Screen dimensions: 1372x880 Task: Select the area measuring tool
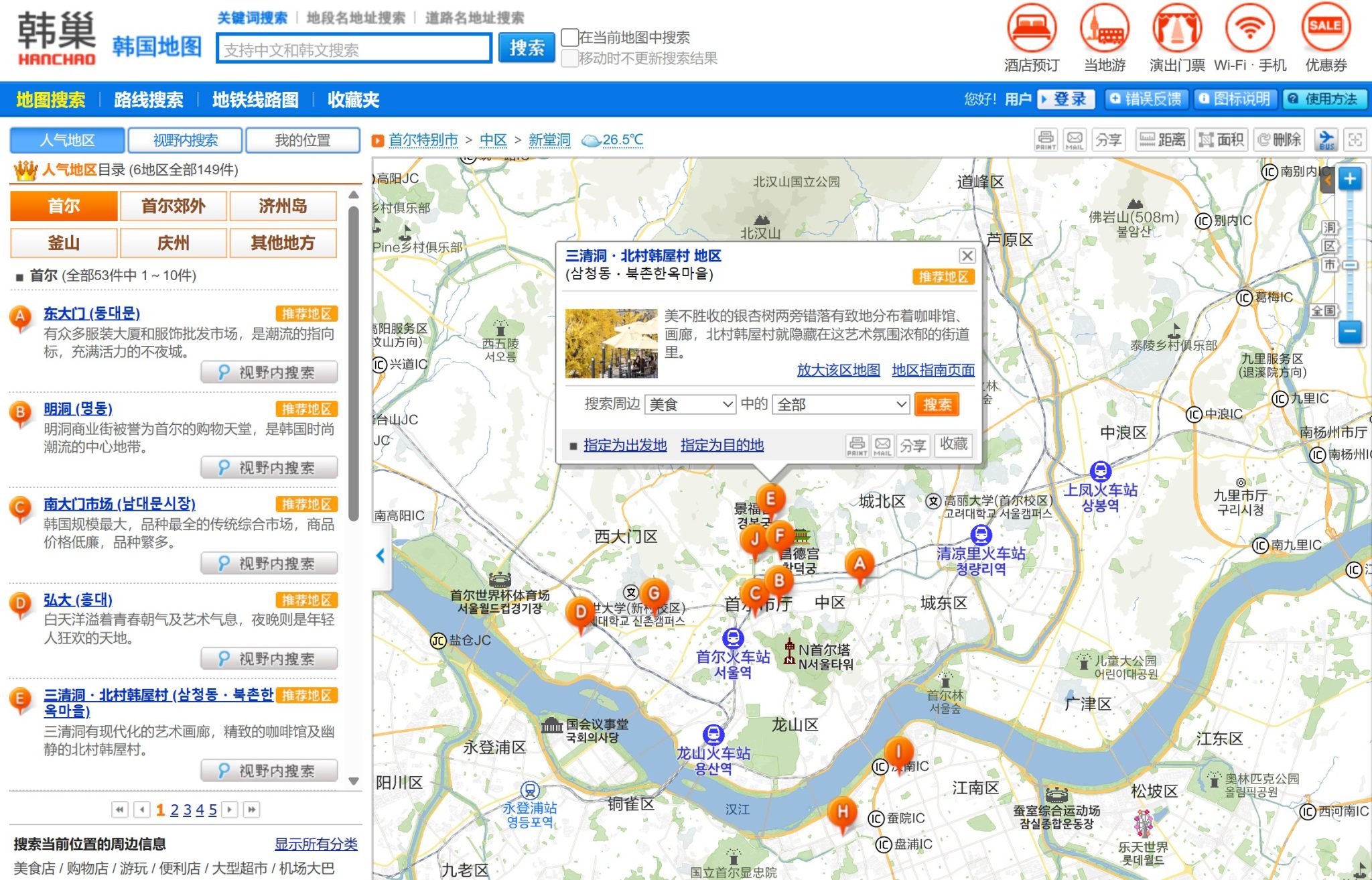point(1221,139)
